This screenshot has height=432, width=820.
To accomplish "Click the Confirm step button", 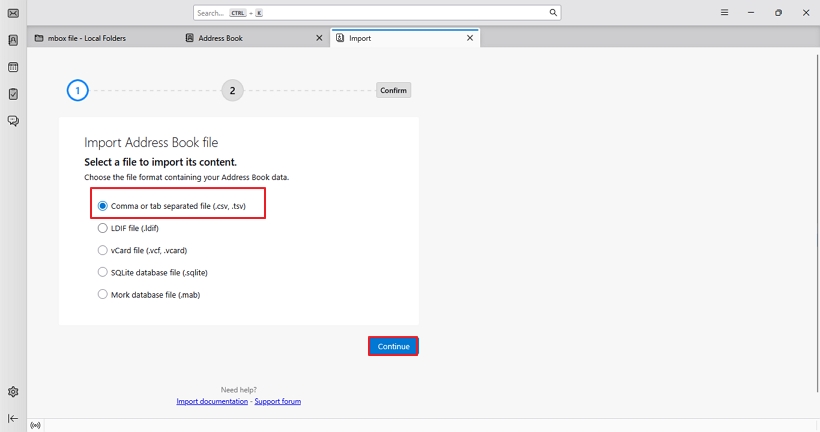I will [393, 90].
